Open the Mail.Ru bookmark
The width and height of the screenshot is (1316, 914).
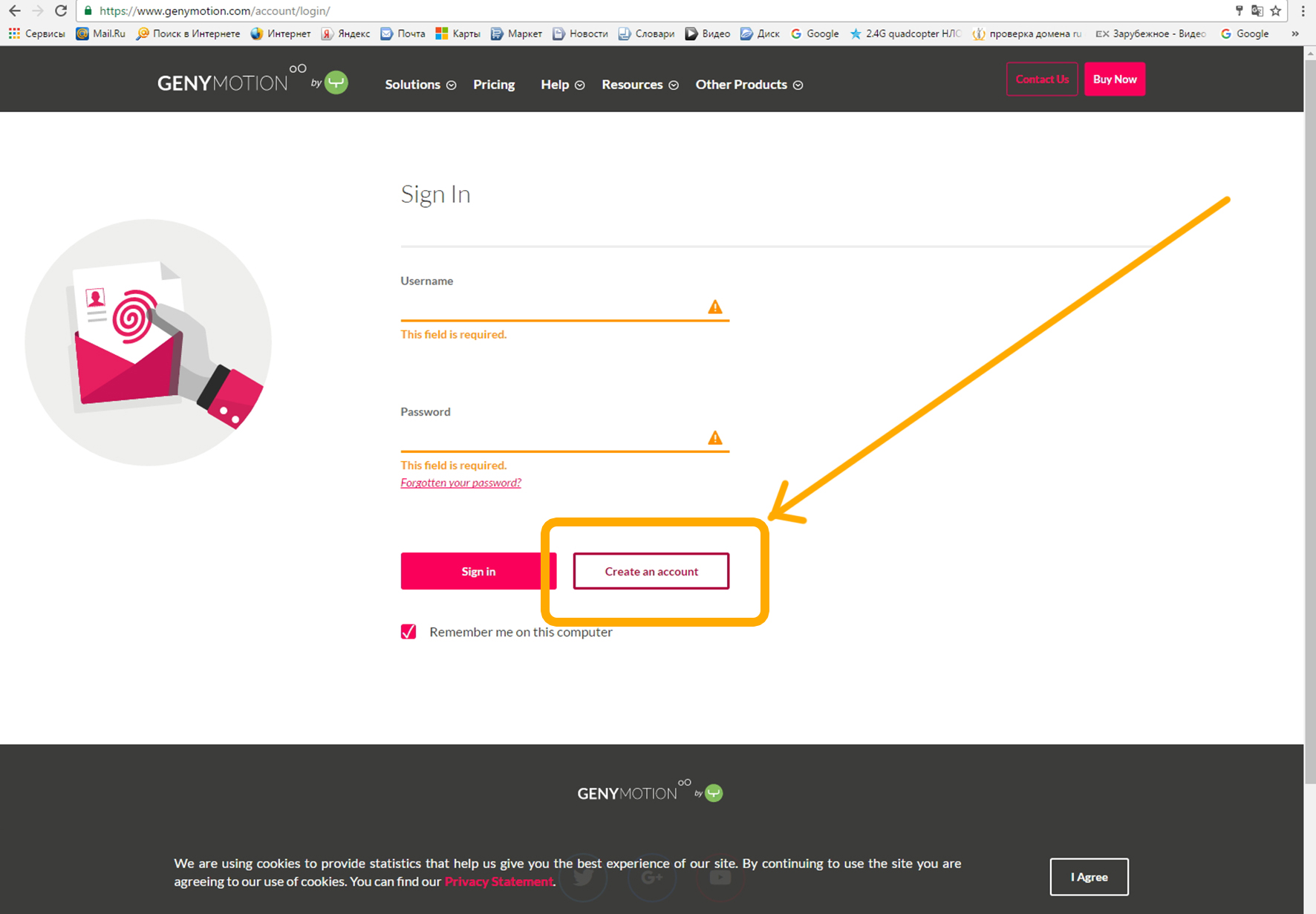pos(101,33)
